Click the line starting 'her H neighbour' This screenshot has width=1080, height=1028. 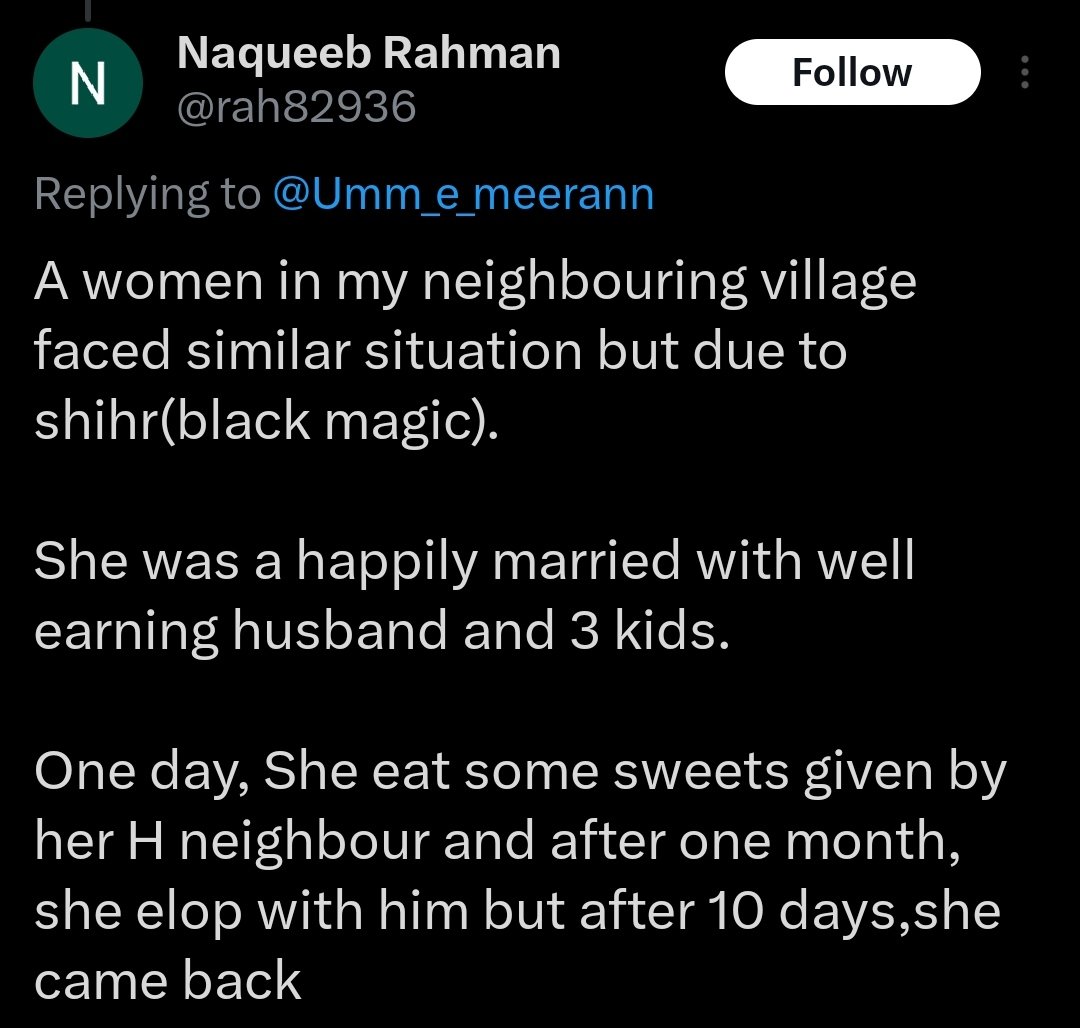(497, 840)
